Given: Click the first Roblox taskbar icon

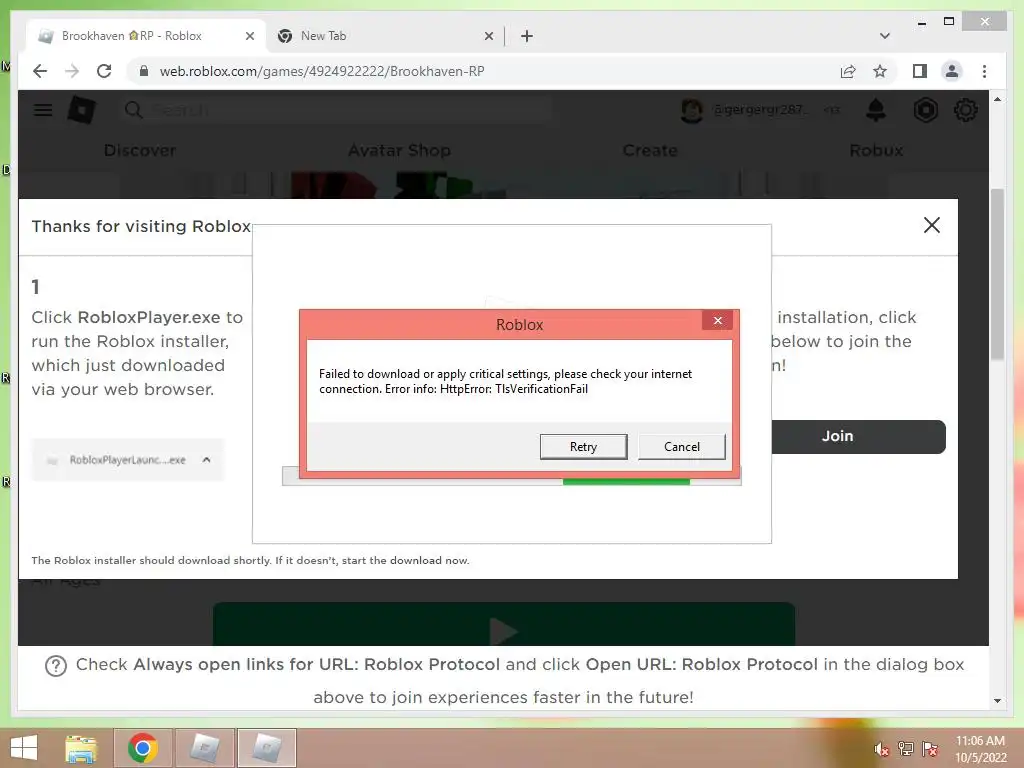Looking at the screenshot, I should [x=204, y=748].
